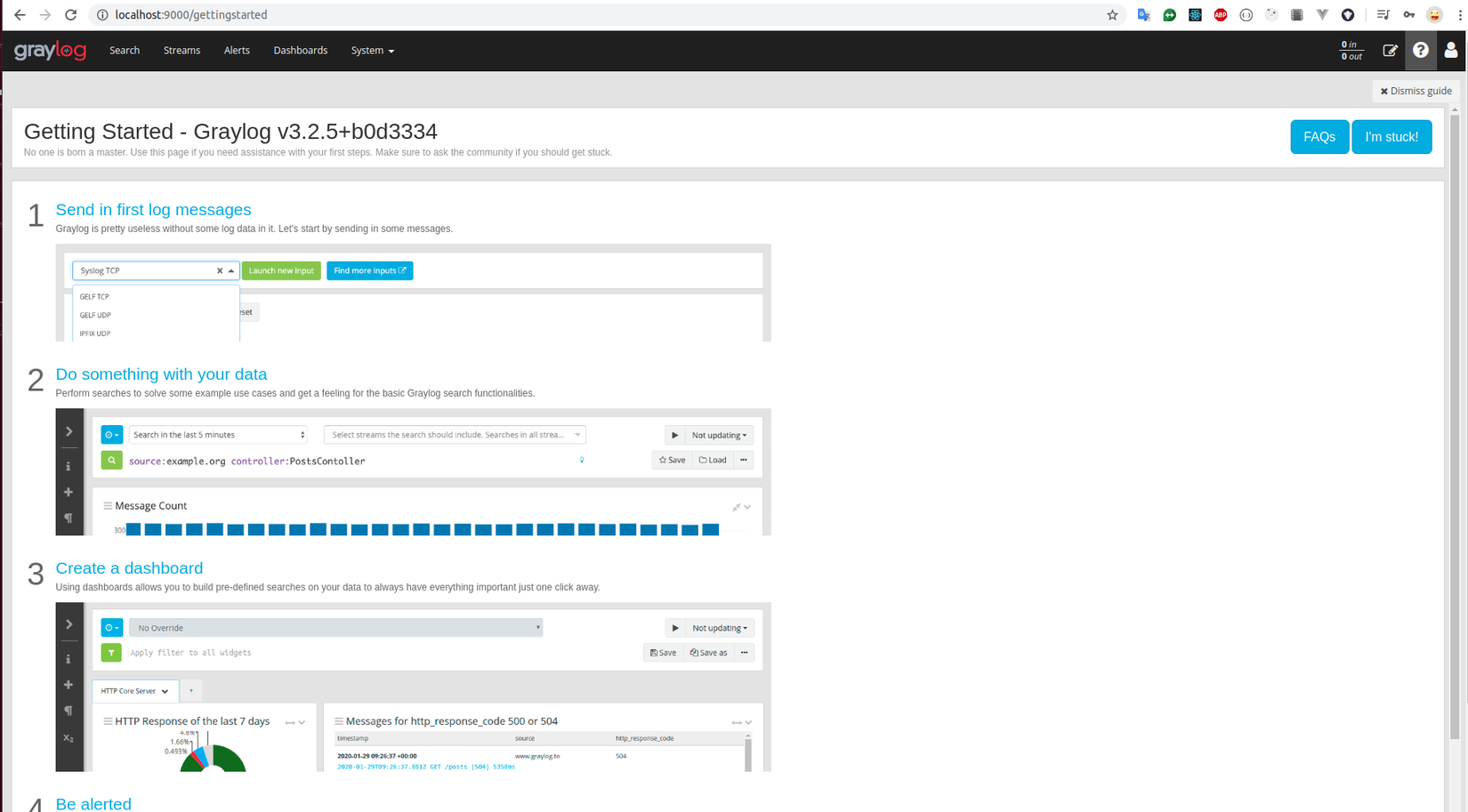Image resolution: width=1468 pixels, height=812 pixels.
Task: Click the Find more inputs button
Action: 370,270
